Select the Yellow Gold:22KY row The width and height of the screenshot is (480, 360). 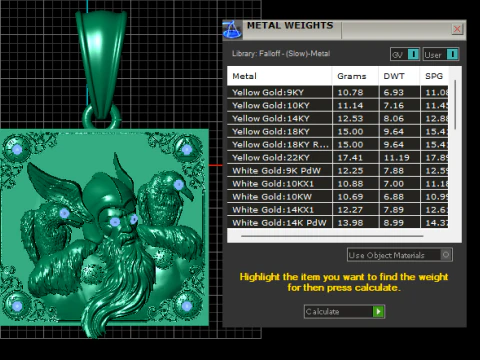[x=338, y=157]
